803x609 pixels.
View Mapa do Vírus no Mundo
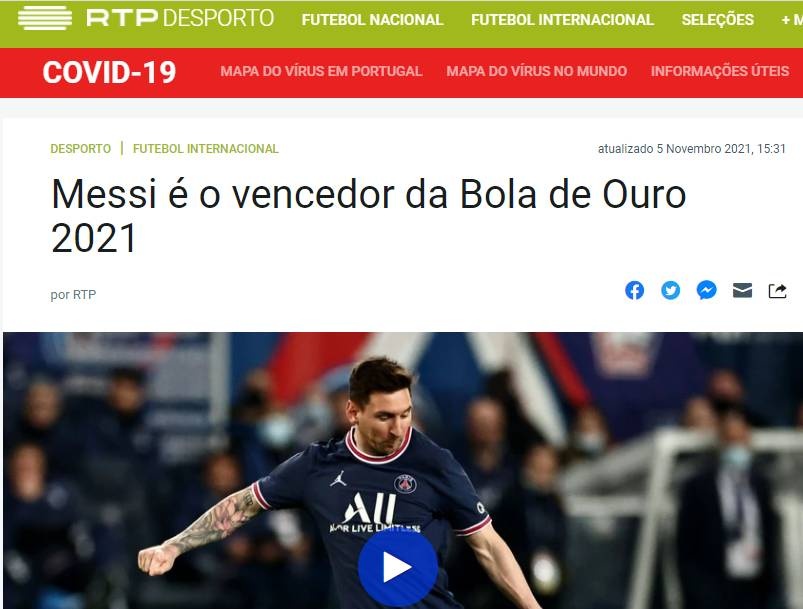pos(537,71)
